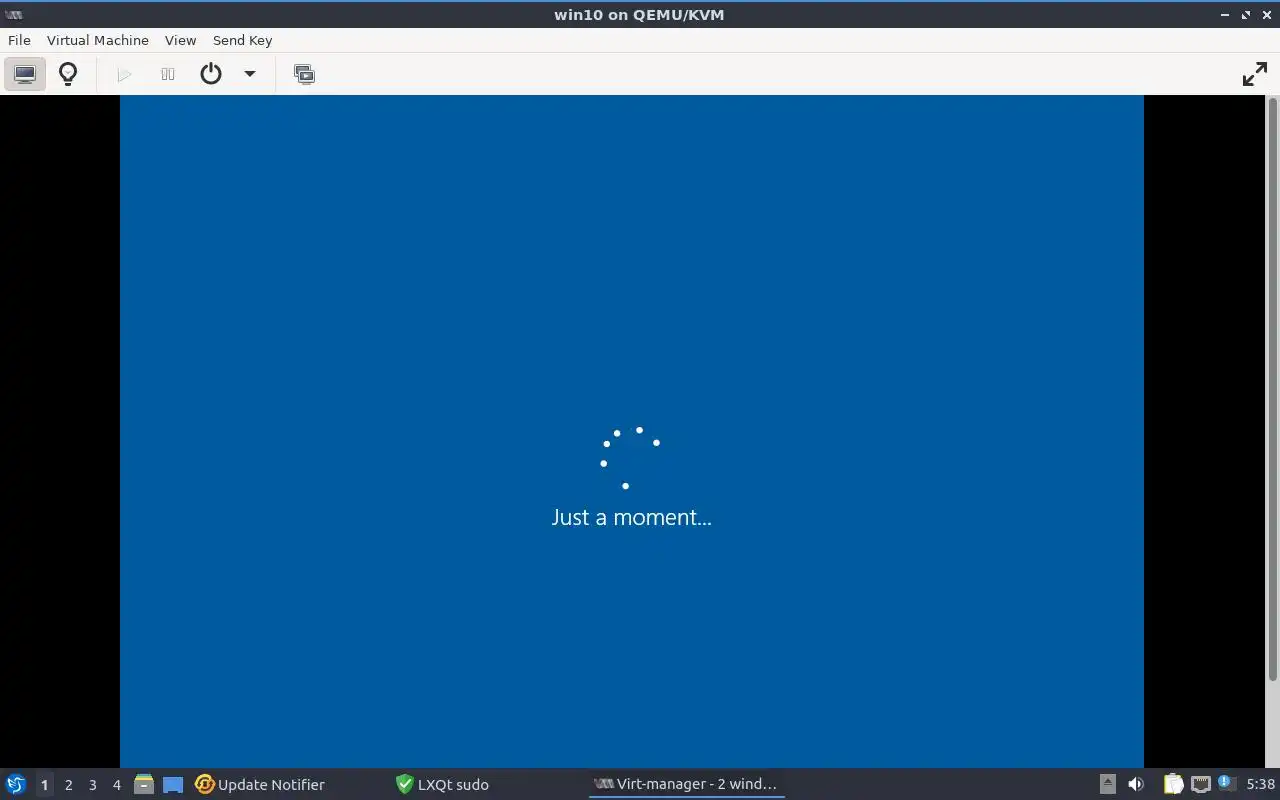Switch to desktop 4
This screenshot has width=1280, height=800.
tap(116, 785)
